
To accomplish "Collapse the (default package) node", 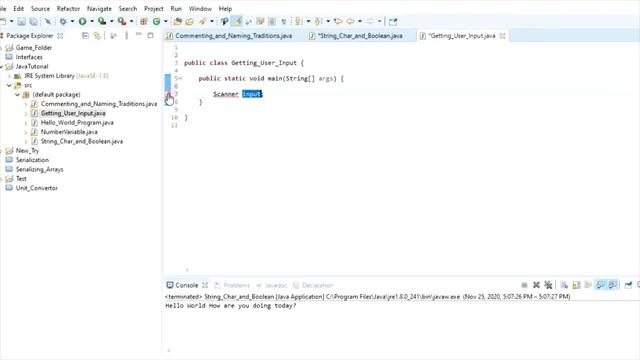I will pos(17,95).
